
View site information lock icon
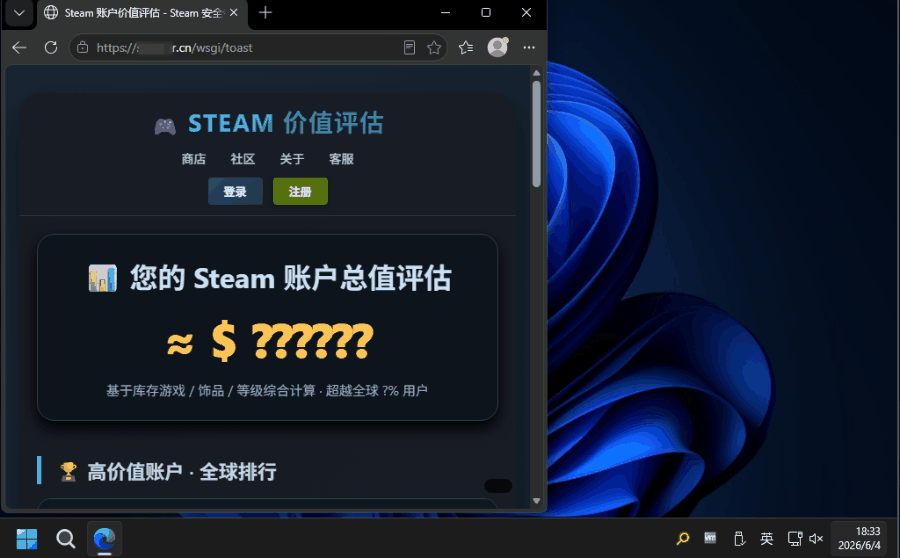[83, 48]
